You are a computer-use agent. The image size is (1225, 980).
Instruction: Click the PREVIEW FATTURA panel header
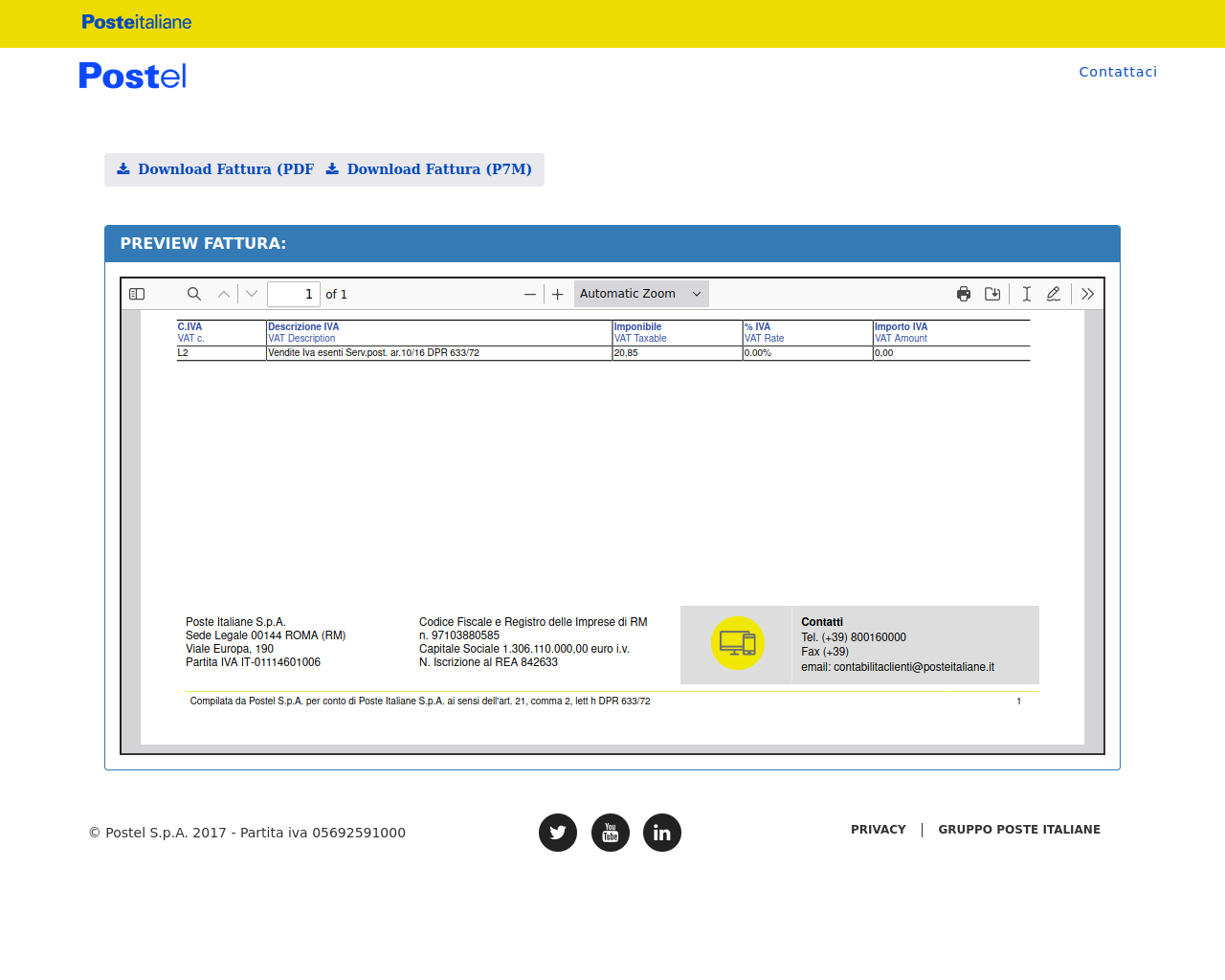pos(612,244)
